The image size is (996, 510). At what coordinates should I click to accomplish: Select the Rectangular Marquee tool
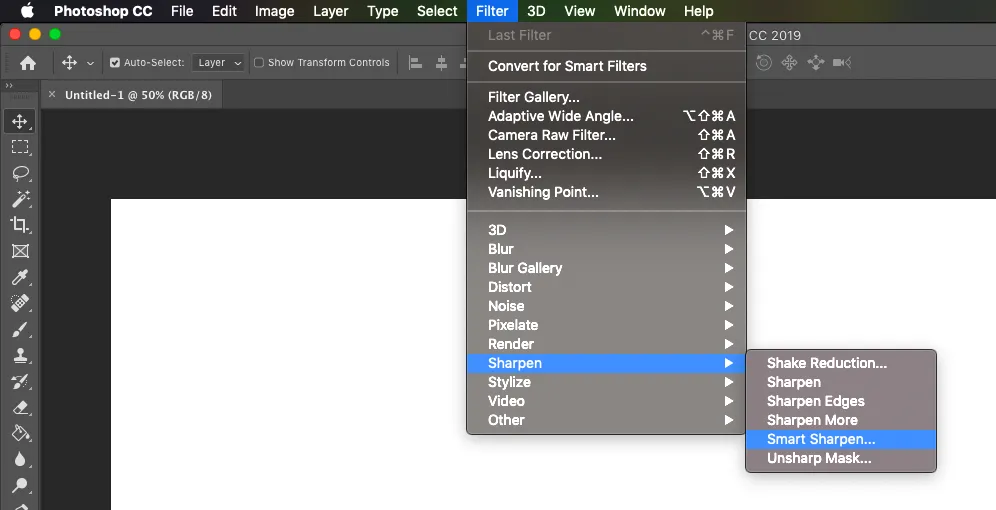tap(20, 147)
